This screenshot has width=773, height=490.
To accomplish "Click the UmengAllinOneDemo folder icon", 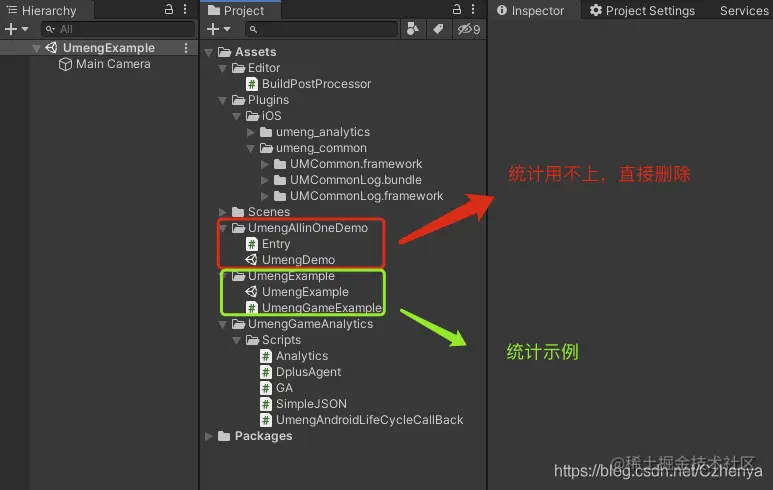I will pyautogui.click(x=238, y=228).
